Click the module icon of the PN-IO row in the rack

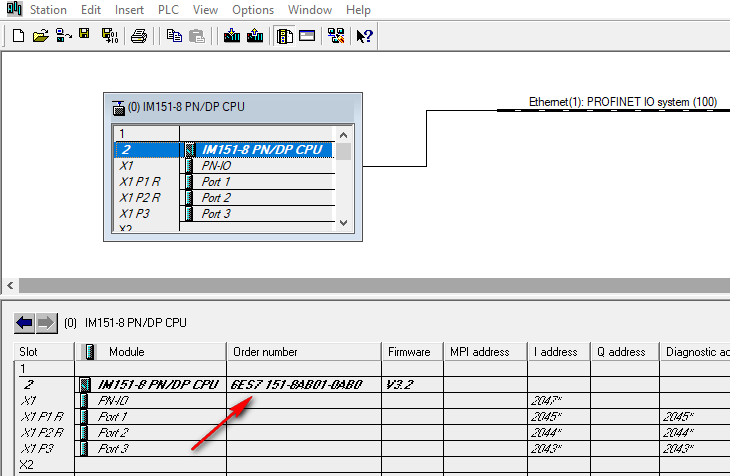189,166
